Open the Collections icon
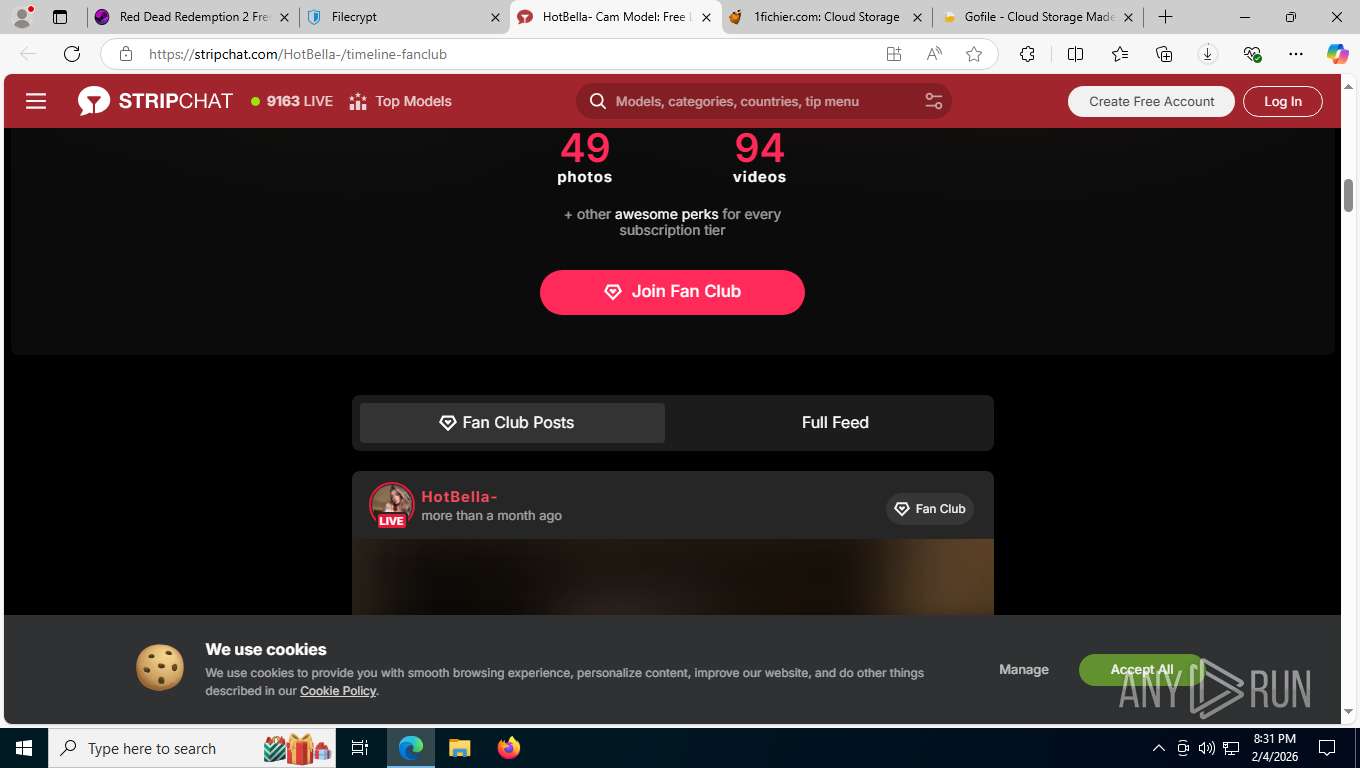The width and height of the screenshot is (1360, 768). 1164,54
